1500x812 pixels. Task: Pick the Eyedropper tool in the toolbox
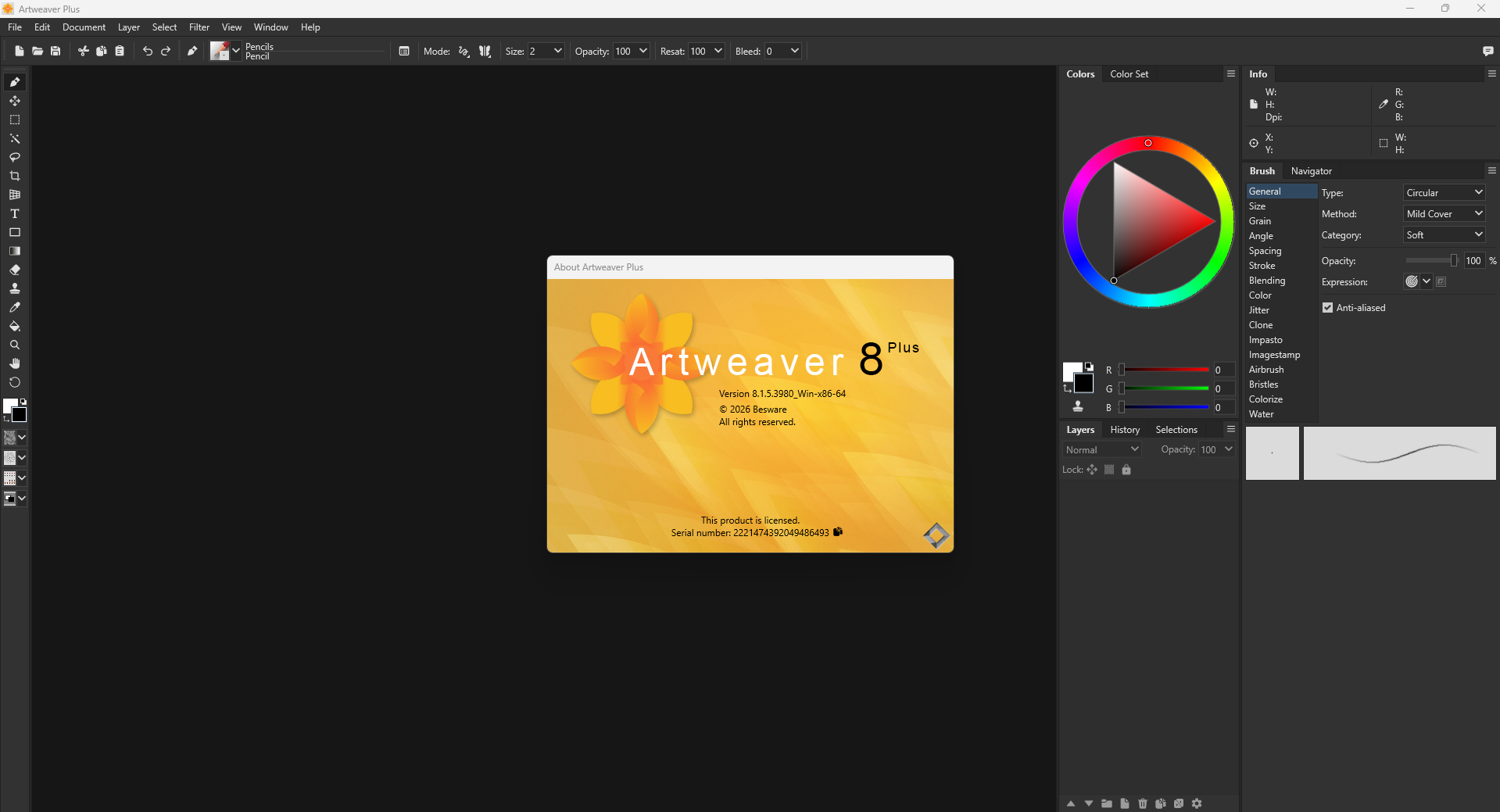point(15,307)
